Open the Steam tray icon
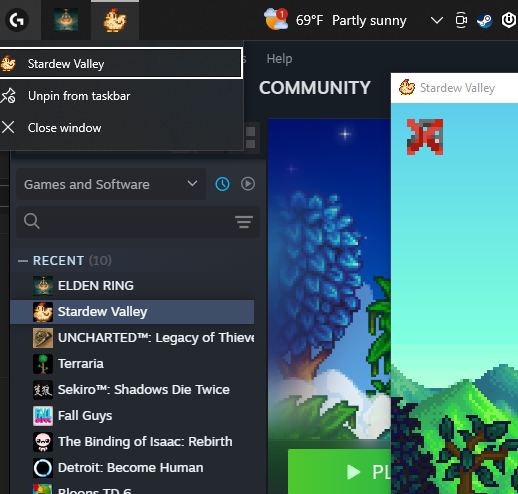 pos(484,20)
